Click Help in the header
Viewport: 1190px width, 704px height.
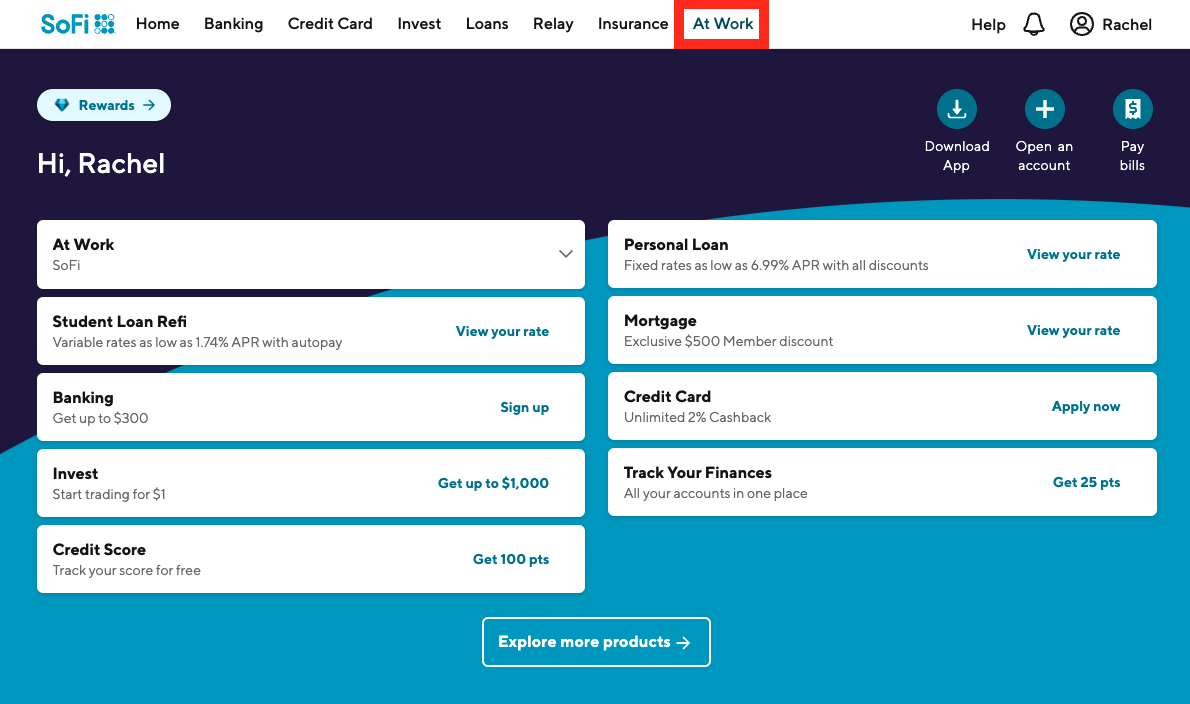click(988, 25)
